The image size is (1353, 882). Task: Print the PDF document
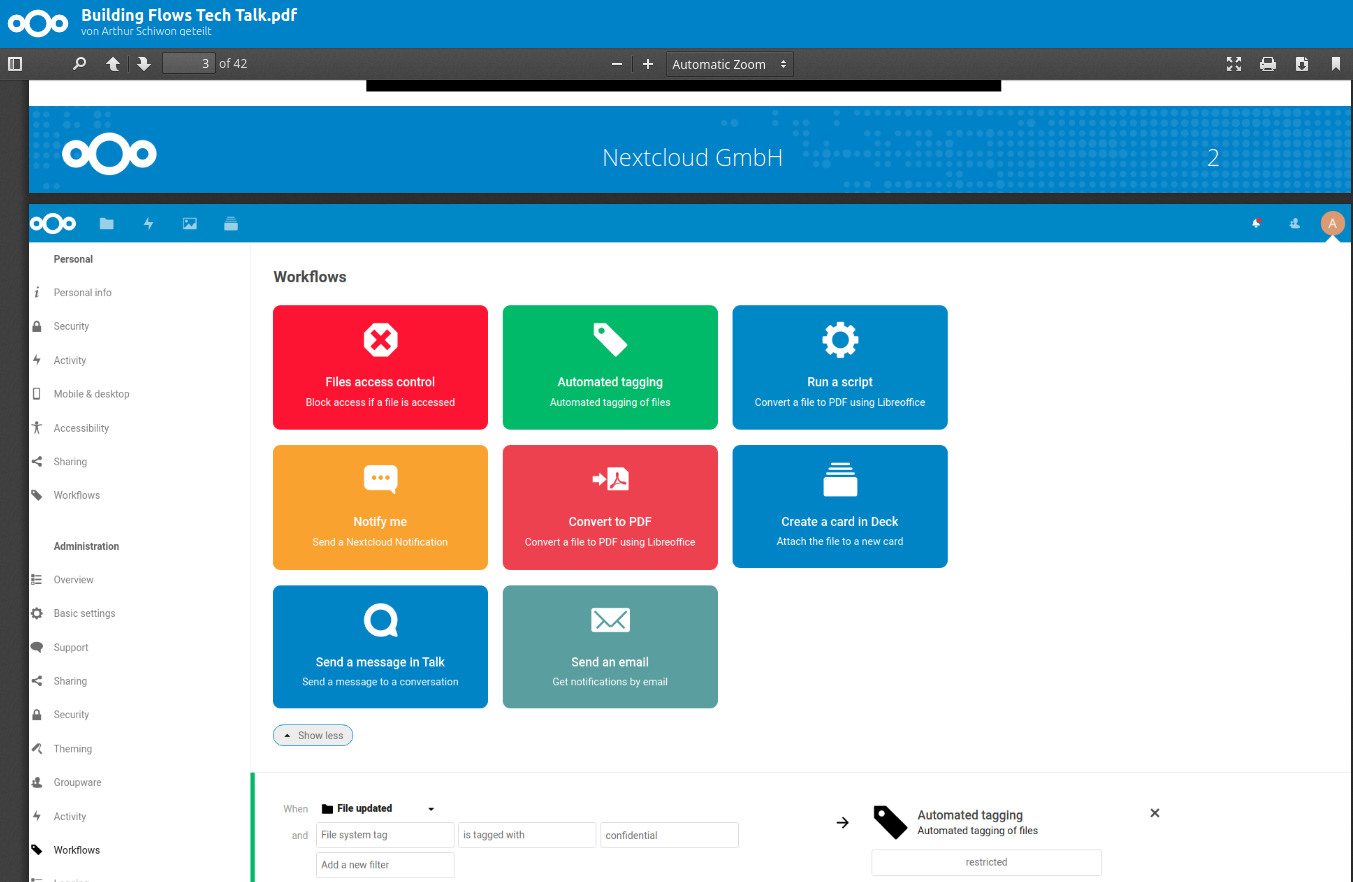coord(1268,64)
